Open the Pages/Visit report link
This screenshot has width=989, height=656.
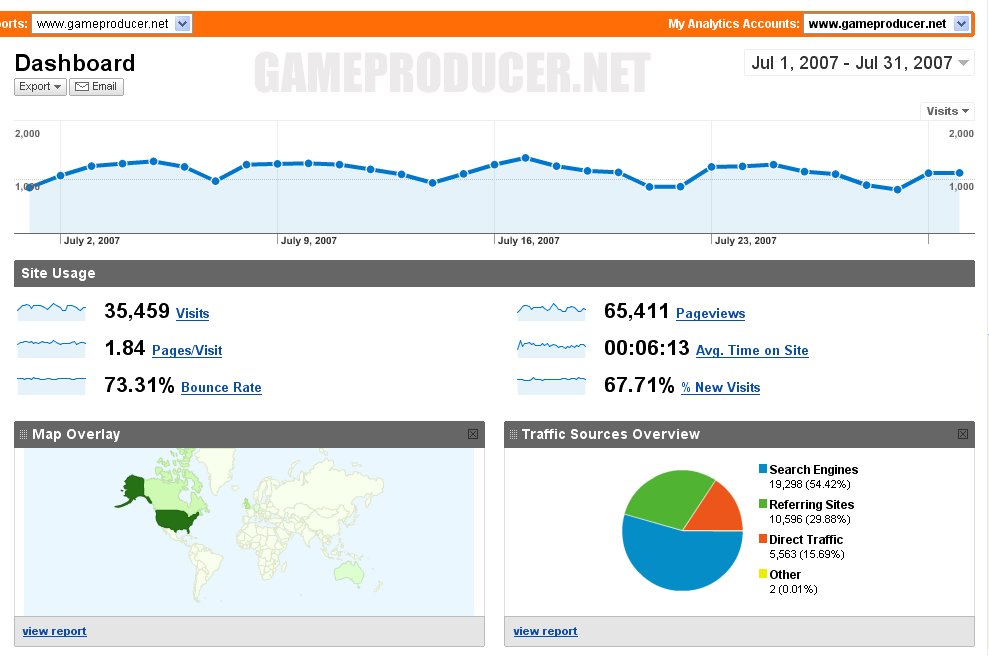tap(187, 350)
